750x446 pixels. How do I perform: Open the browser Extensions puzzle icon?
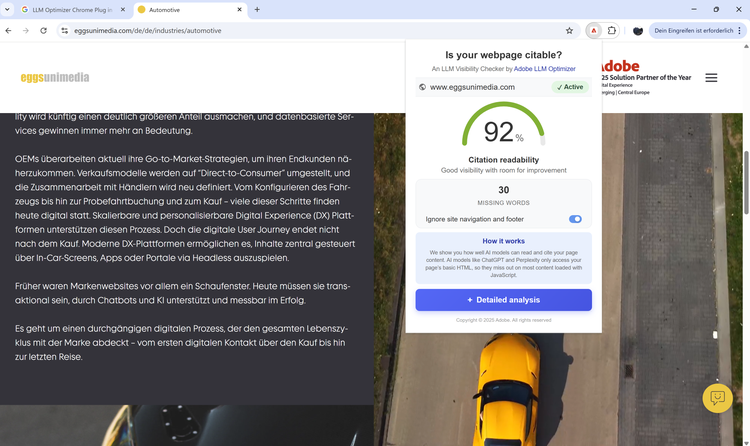(612, 31)
